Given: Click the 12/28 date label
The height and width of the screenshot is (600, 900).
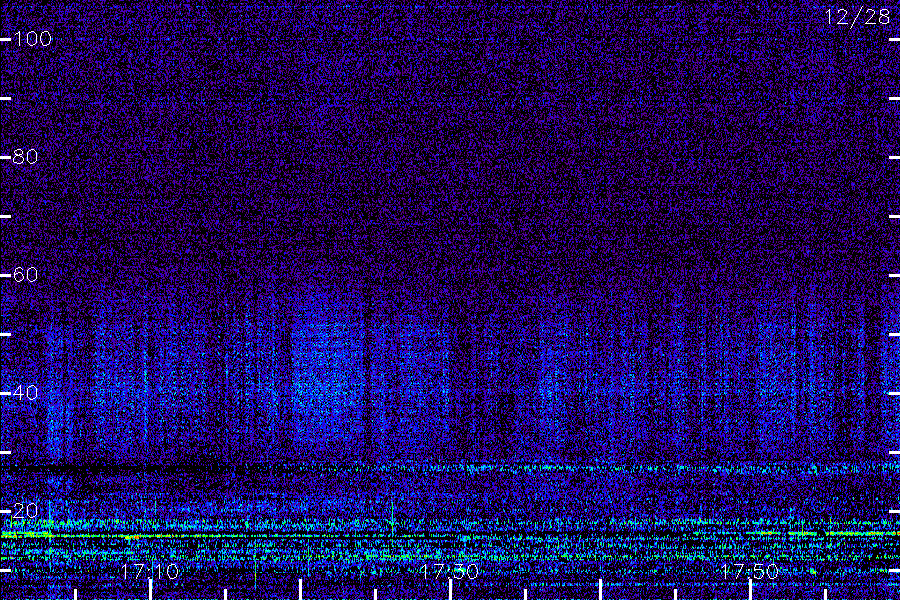Looking at the screenshot, I should (x=858, y=17).
